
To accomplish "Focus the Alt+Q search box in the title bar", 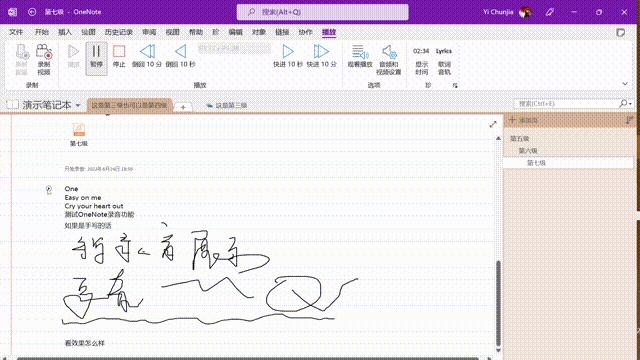I will pyautogui.click(x=322, y=12).
